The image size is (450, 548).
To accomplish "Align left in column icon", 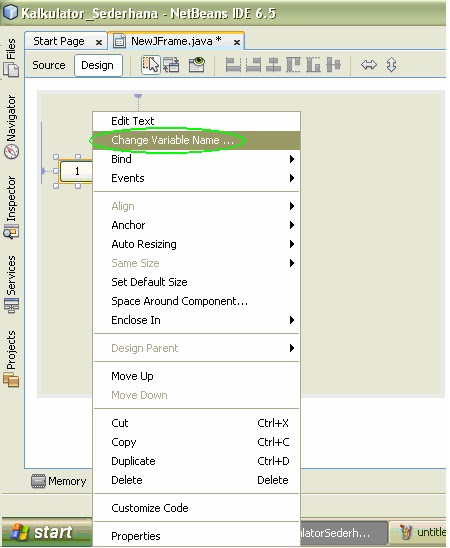I will pyautogui.click(x=233, y=65).
